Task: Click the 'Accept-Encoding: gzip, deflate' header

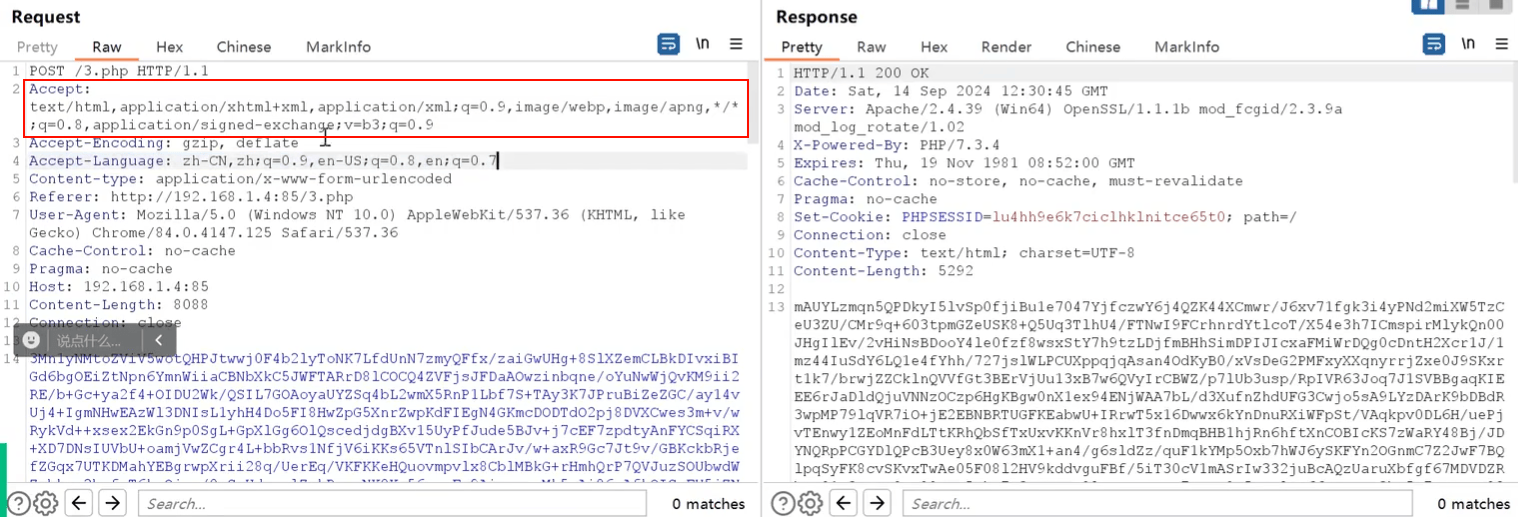Action: click(x=164, y=143)
